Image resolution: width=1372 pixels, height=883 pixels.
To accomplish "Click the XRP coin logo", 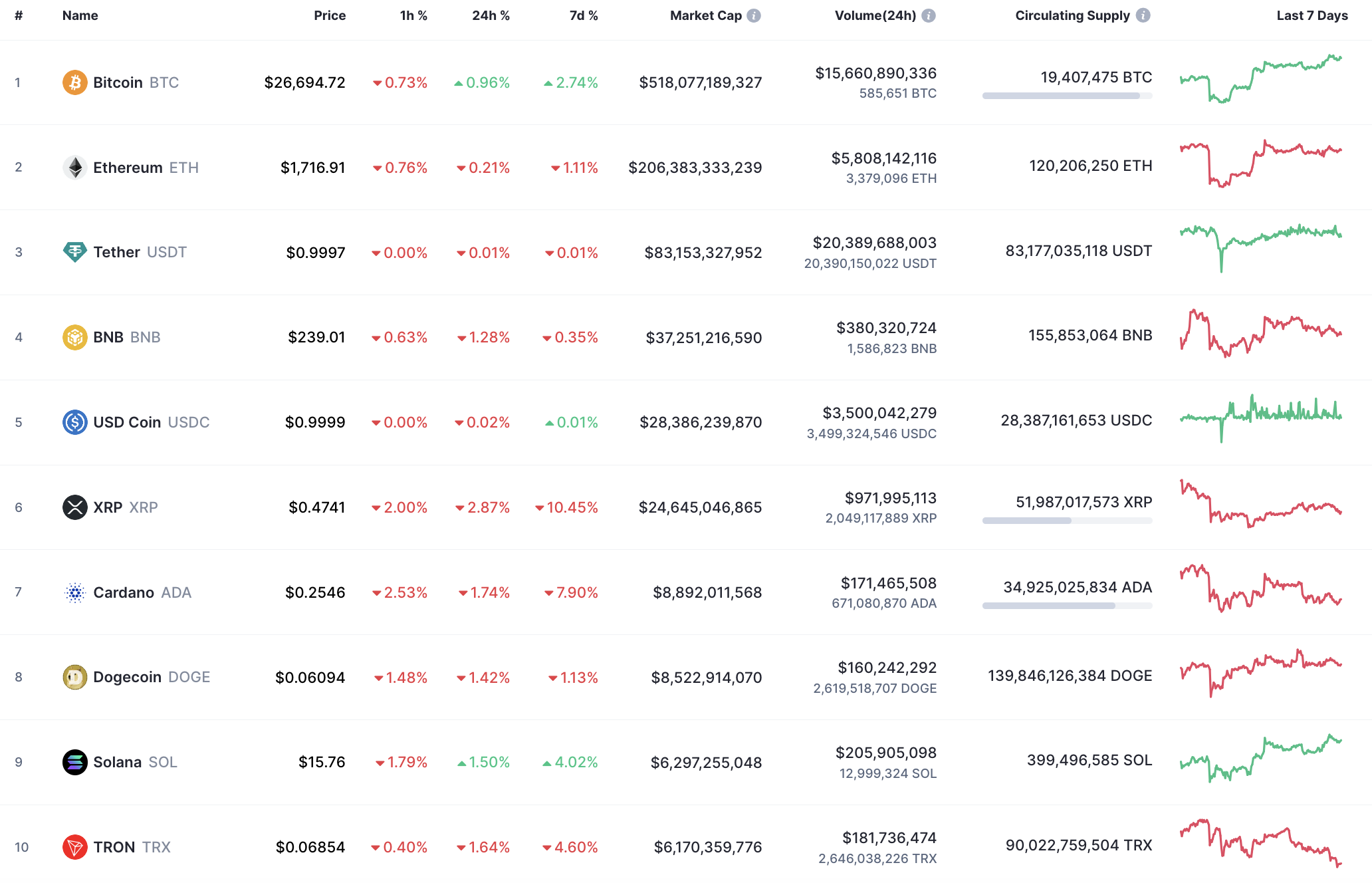I will (x=75, y=507).
